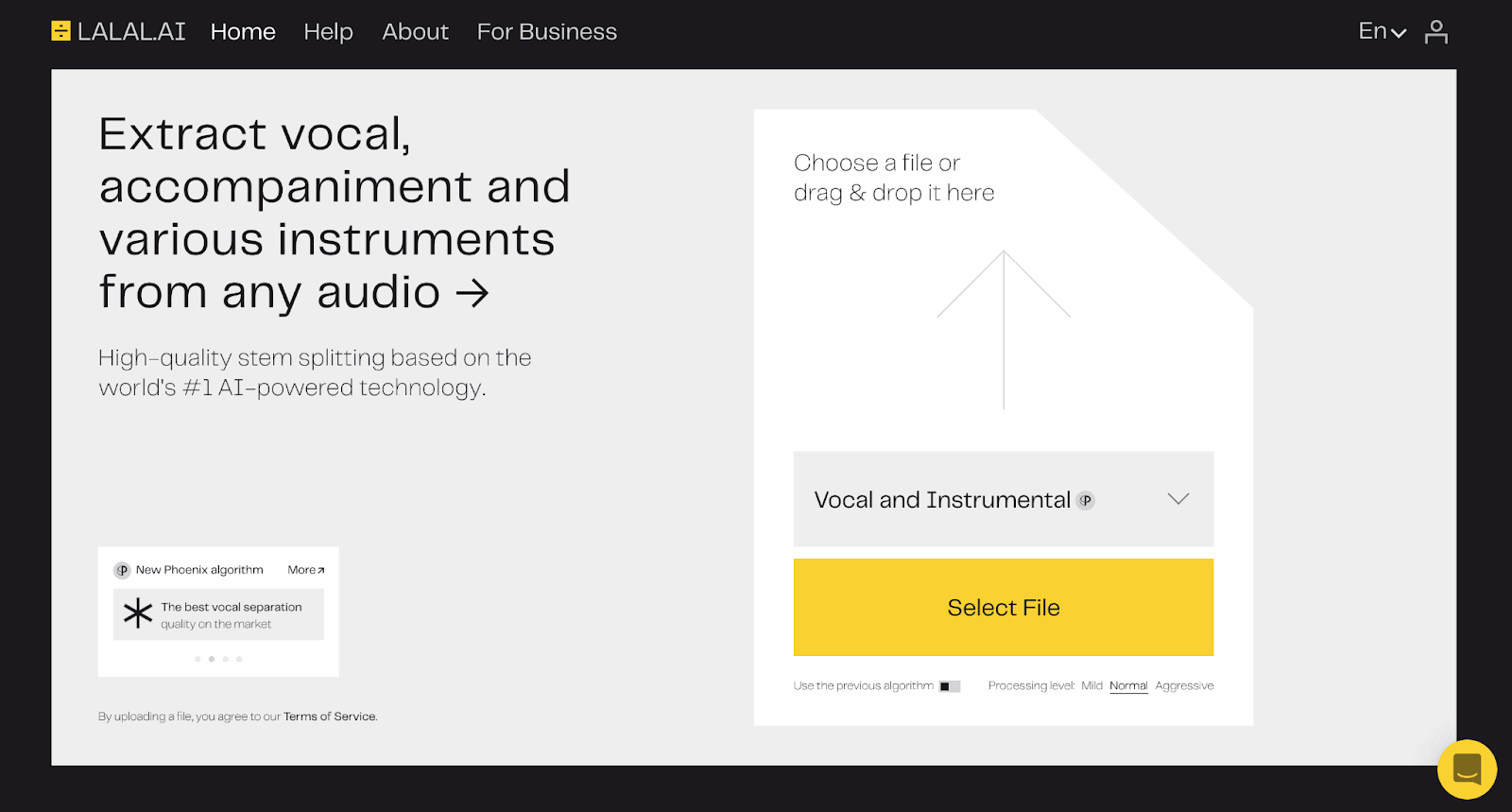The image size is (1512, 812).
Task: Click 'The best vocal separation' card text
Action: pos(232,607)
